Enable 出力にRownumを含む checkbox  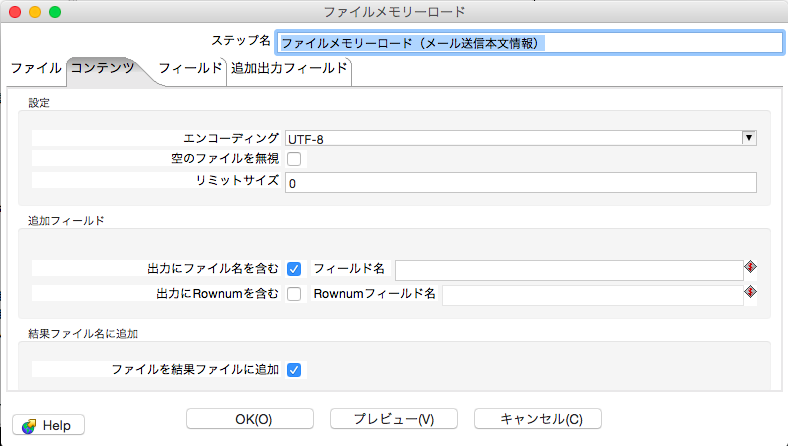[294, 294]
